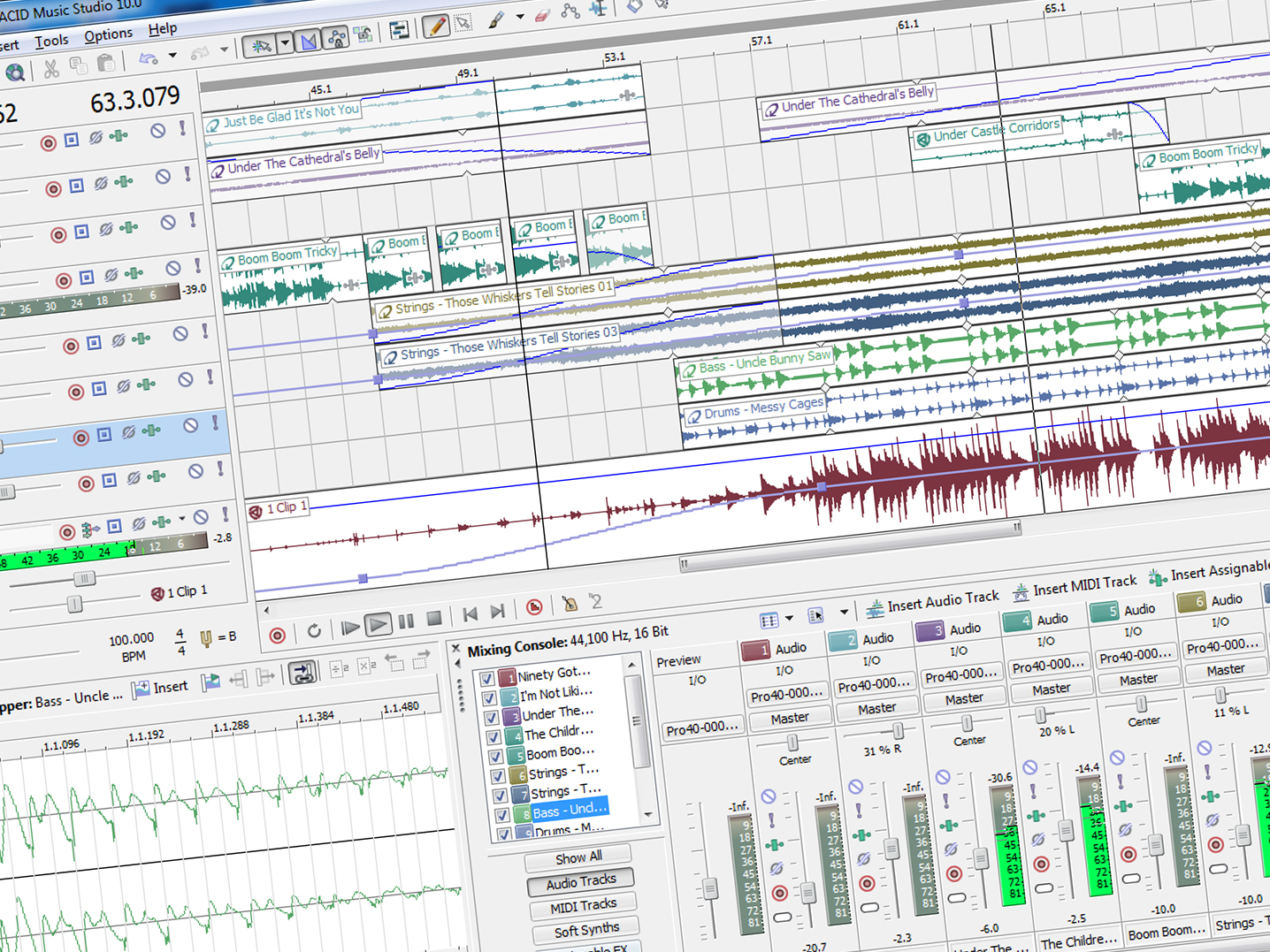Open the snapping tool dropdown arrow
Screen dimensions: 1270x952
pyautogui.click(x=284, y=42)
